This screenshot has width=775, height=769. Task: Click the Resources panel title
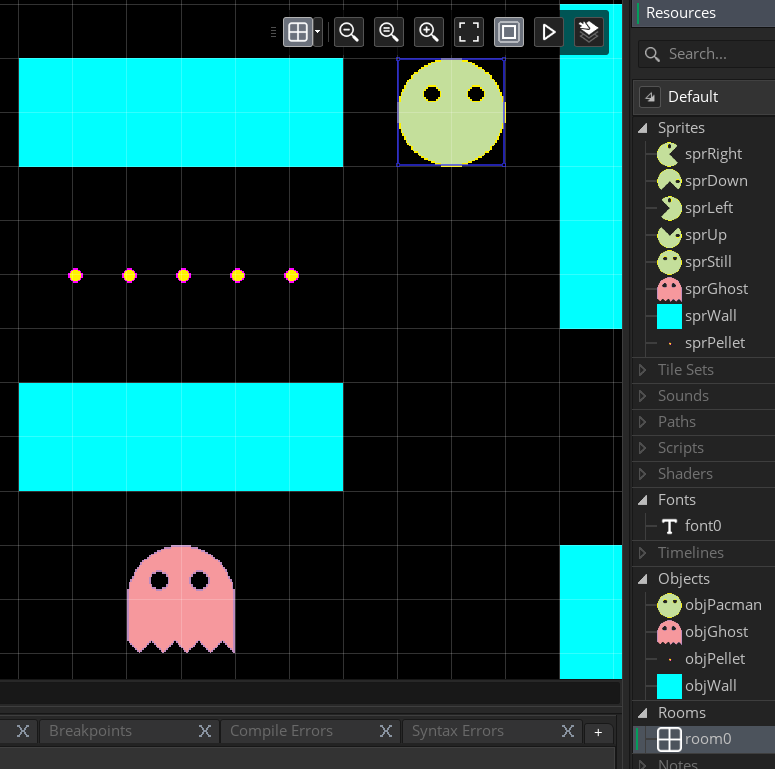click(x=681, y=13)
